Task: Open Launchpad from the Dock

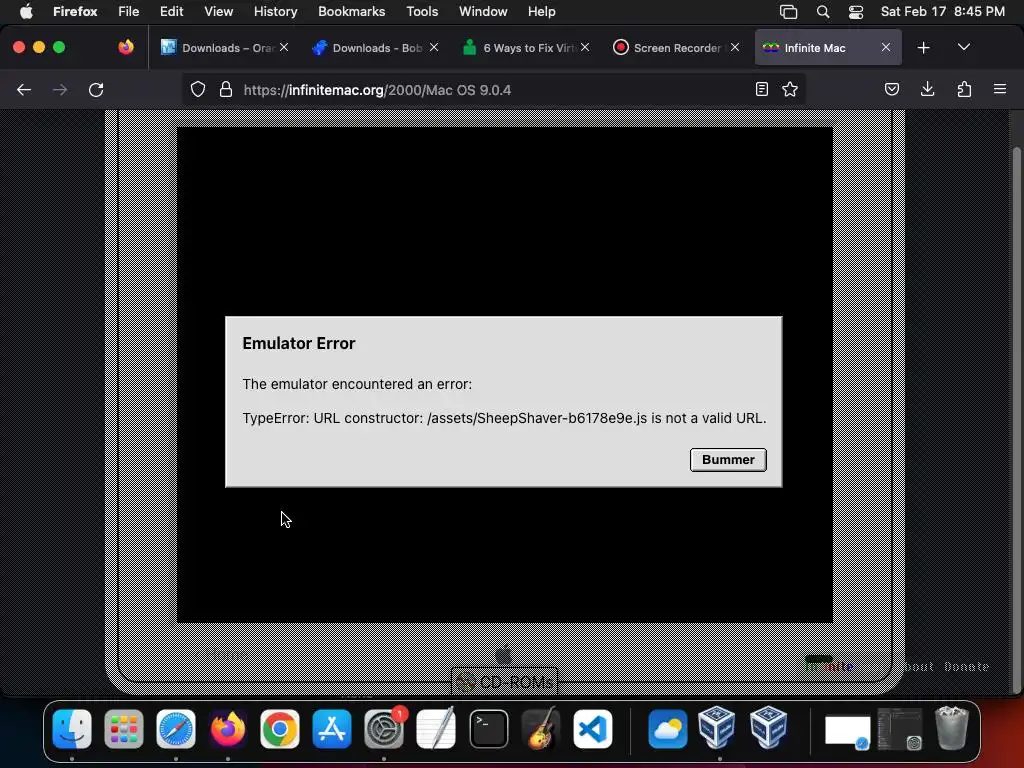Action: pos(123,729)
